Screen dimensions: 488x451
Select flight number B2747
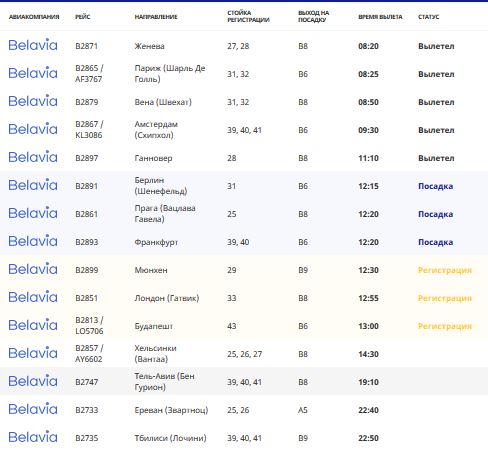click(87, 382)
